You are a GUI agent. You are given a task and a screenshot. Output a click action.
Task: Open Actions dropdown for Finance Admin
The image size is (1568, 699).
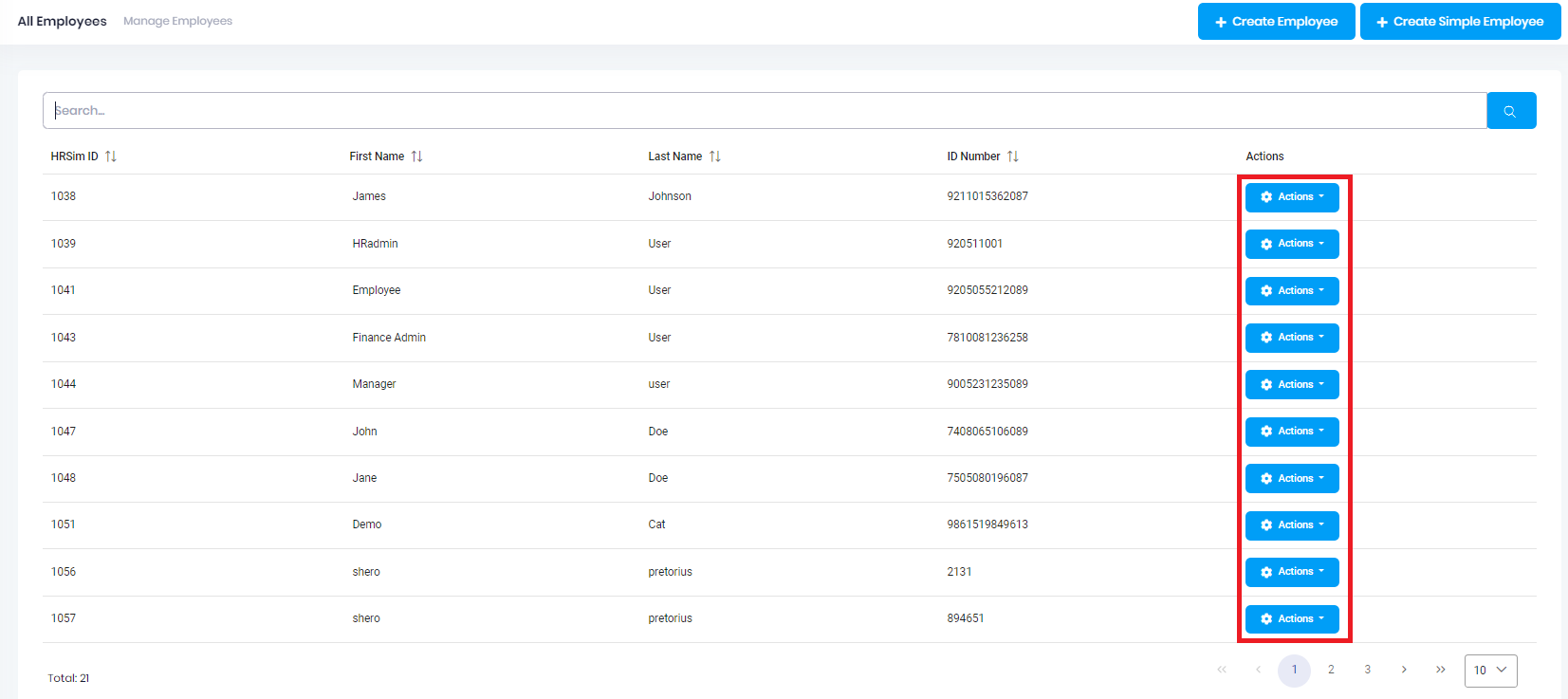tap(1292, 338)
